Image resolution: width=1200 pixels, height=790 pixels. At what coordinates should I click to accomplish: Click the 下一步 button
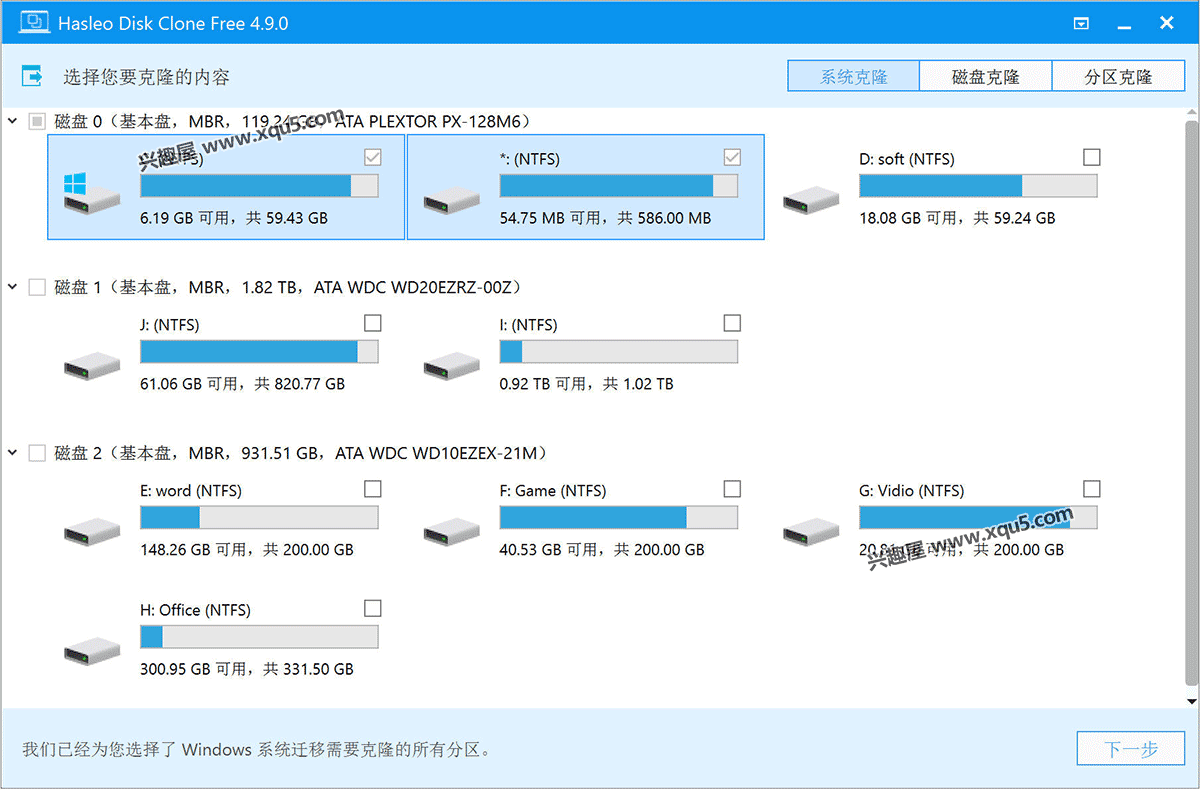click(1131, 749)
